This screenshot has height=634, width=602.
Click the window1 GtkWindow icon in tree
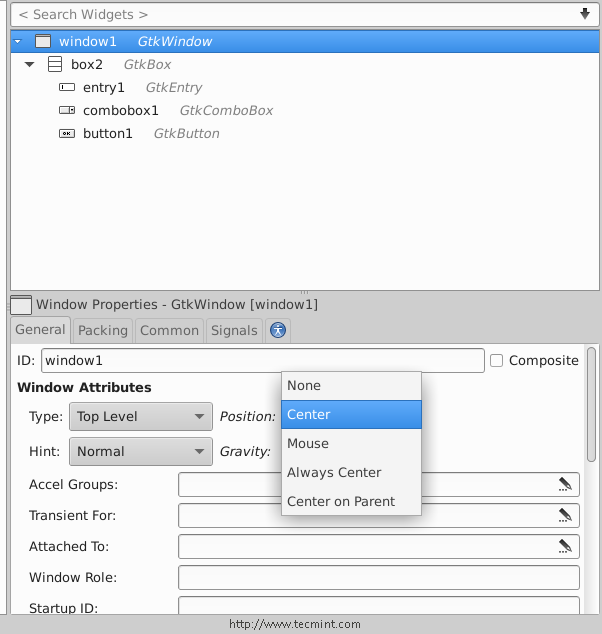tap(43, 41)
